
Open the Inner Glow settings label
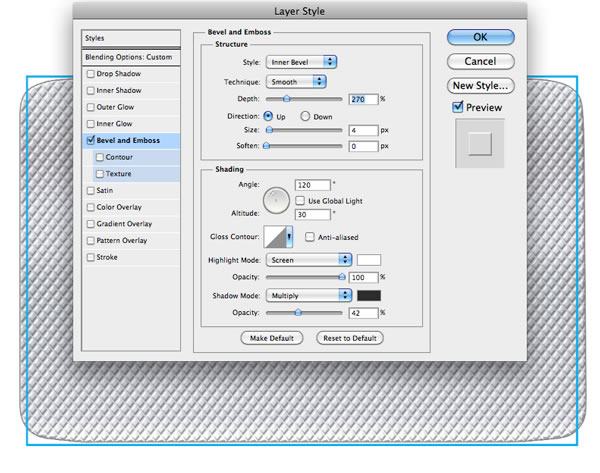pos(114,124)
